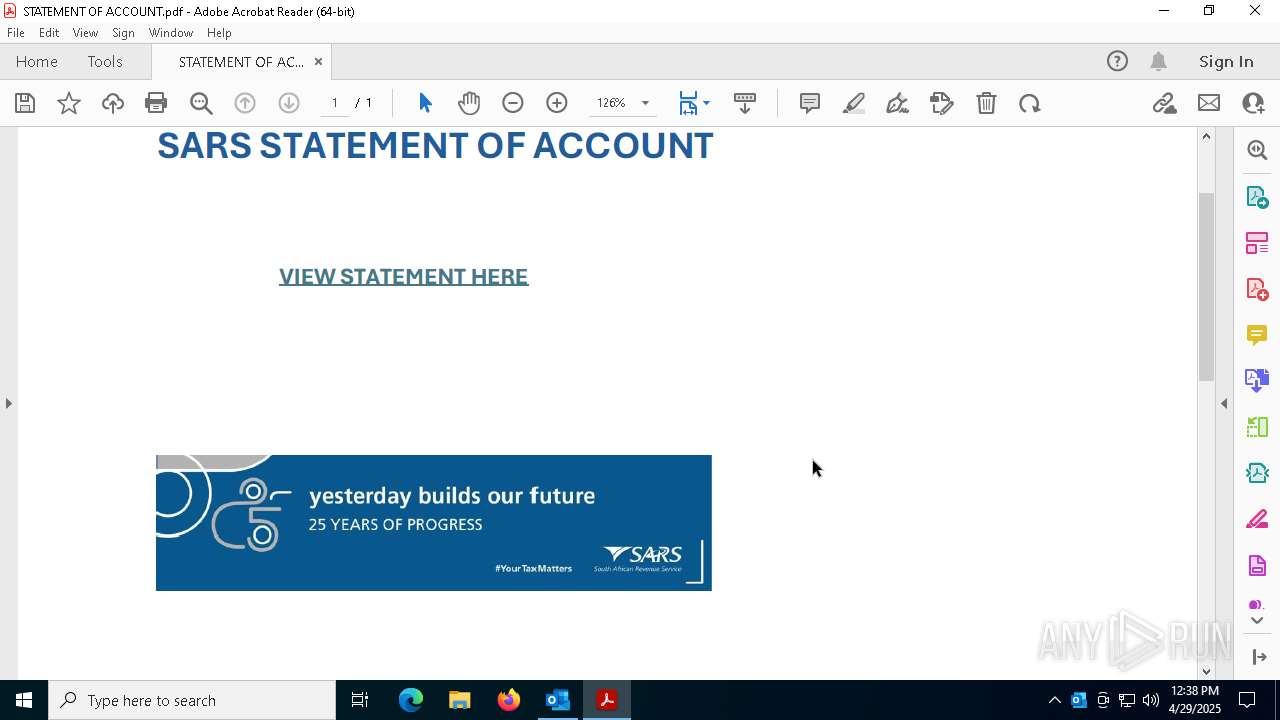1280x720 pixels.
Task: Rotate the page view
Action: (x=1030, y=103)
